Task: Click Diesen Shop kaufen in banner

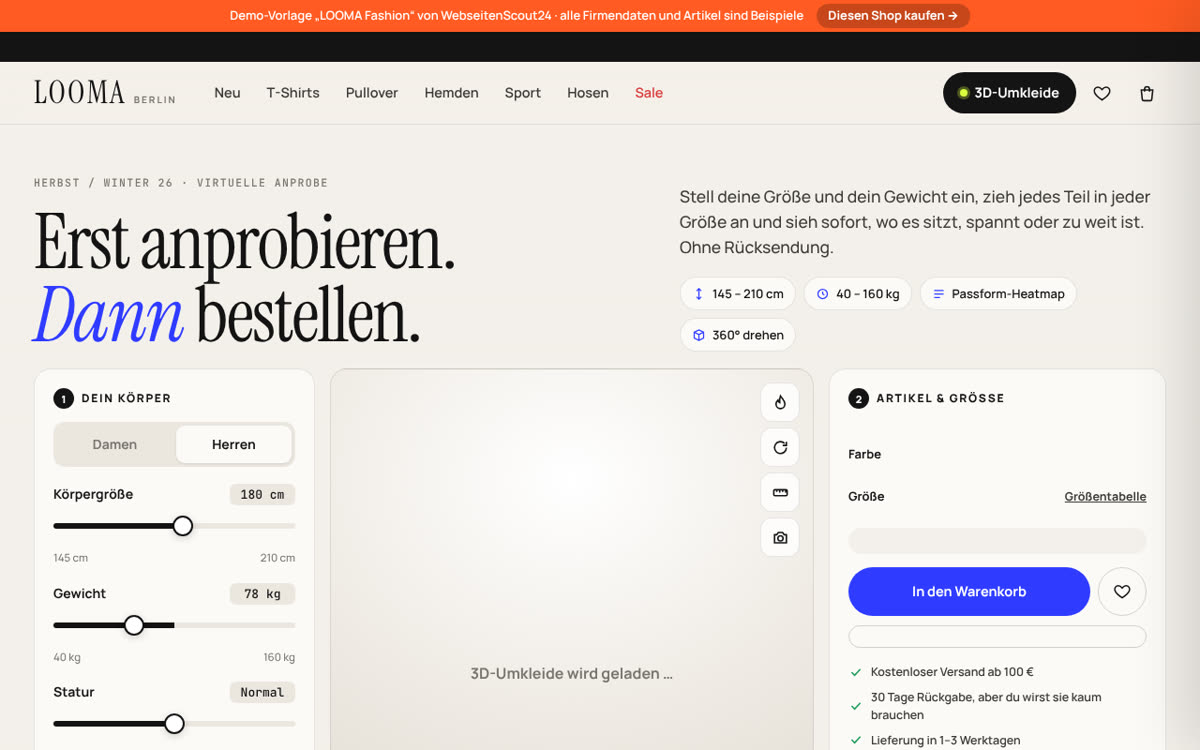Action: click(x=893, y=15)
